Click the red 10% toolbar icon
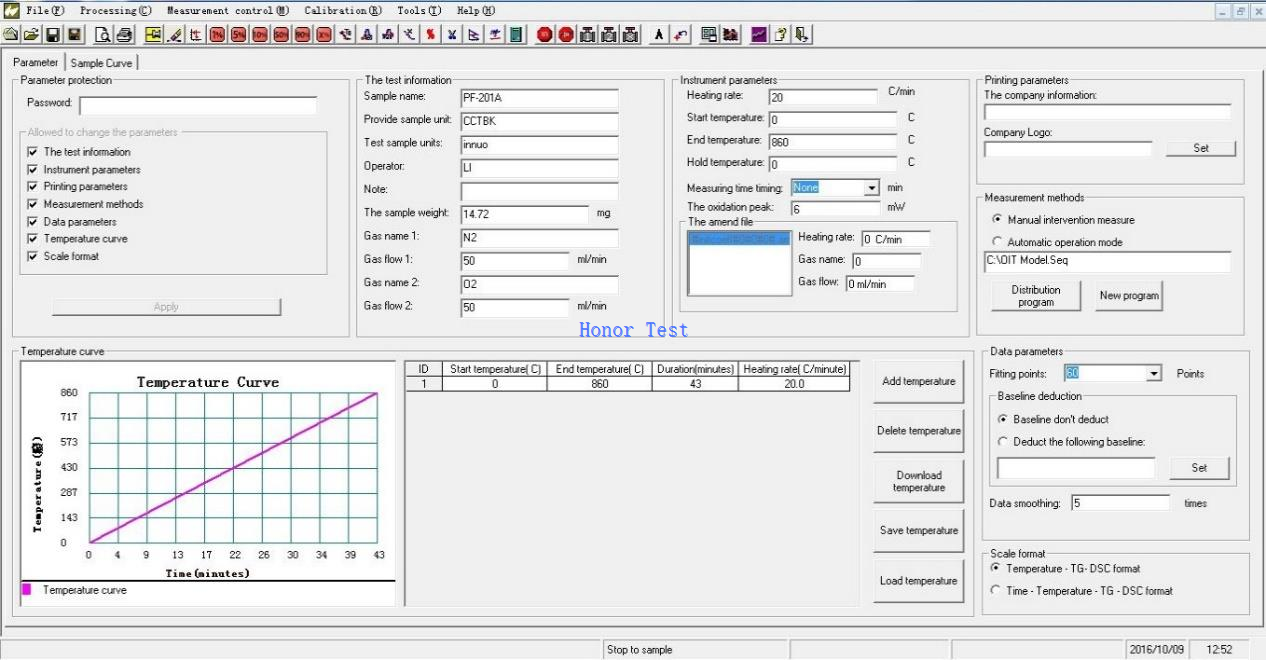This screenshot has width=1266, height=660. (260, 35)
